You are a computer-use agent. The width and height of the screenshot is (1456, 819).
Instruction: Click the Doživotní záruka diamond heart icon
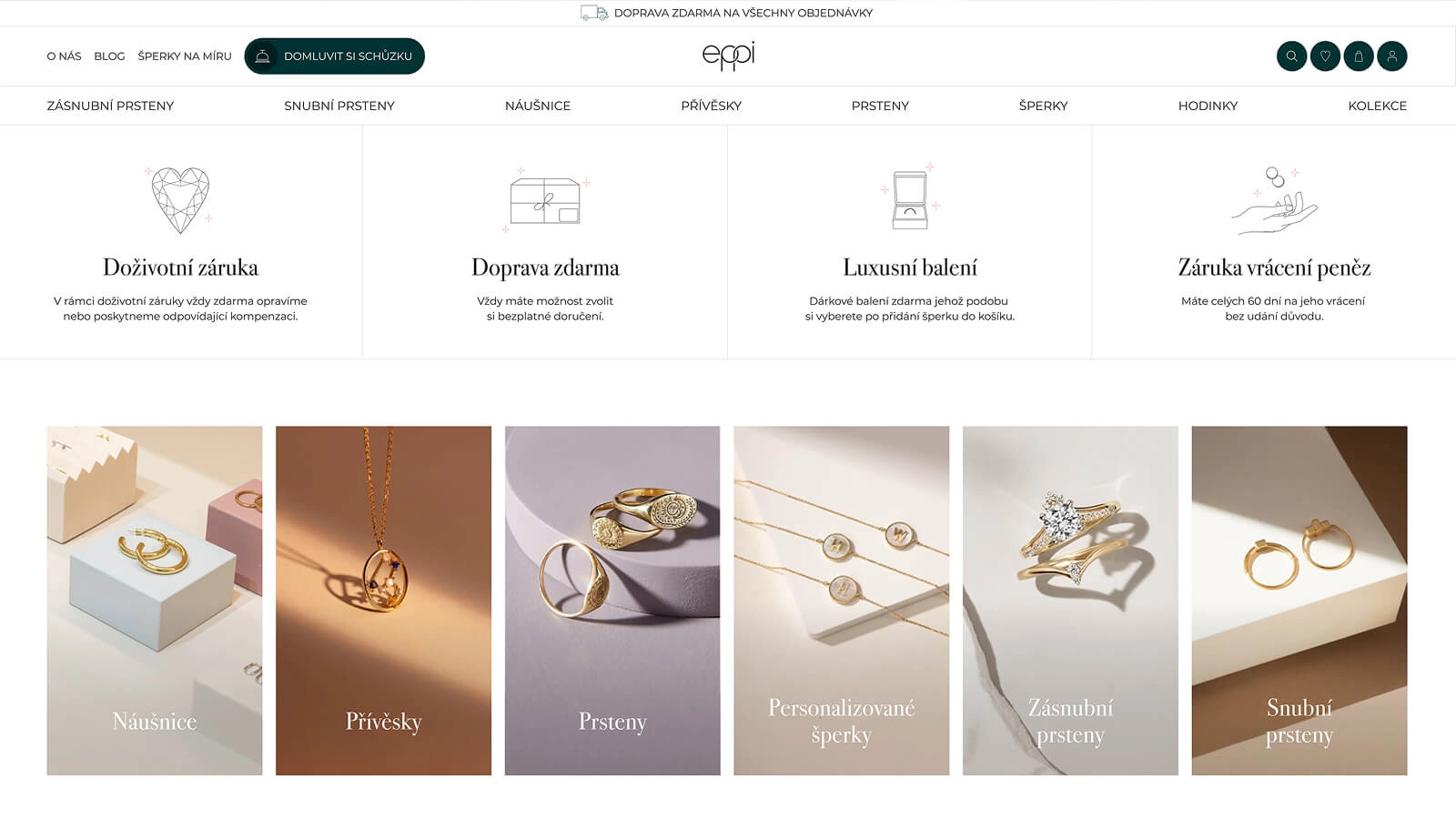coord(180,199)
